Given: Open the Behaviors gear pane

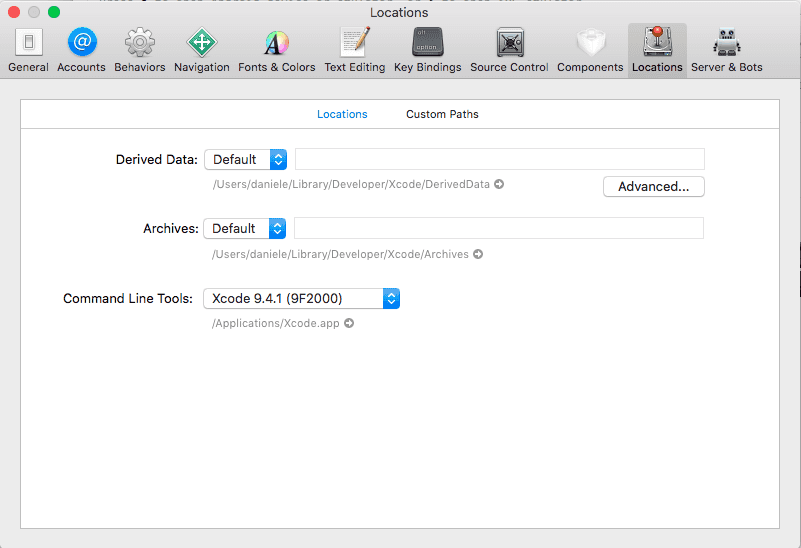Looking at the screenshot, I should pos(139,50).
